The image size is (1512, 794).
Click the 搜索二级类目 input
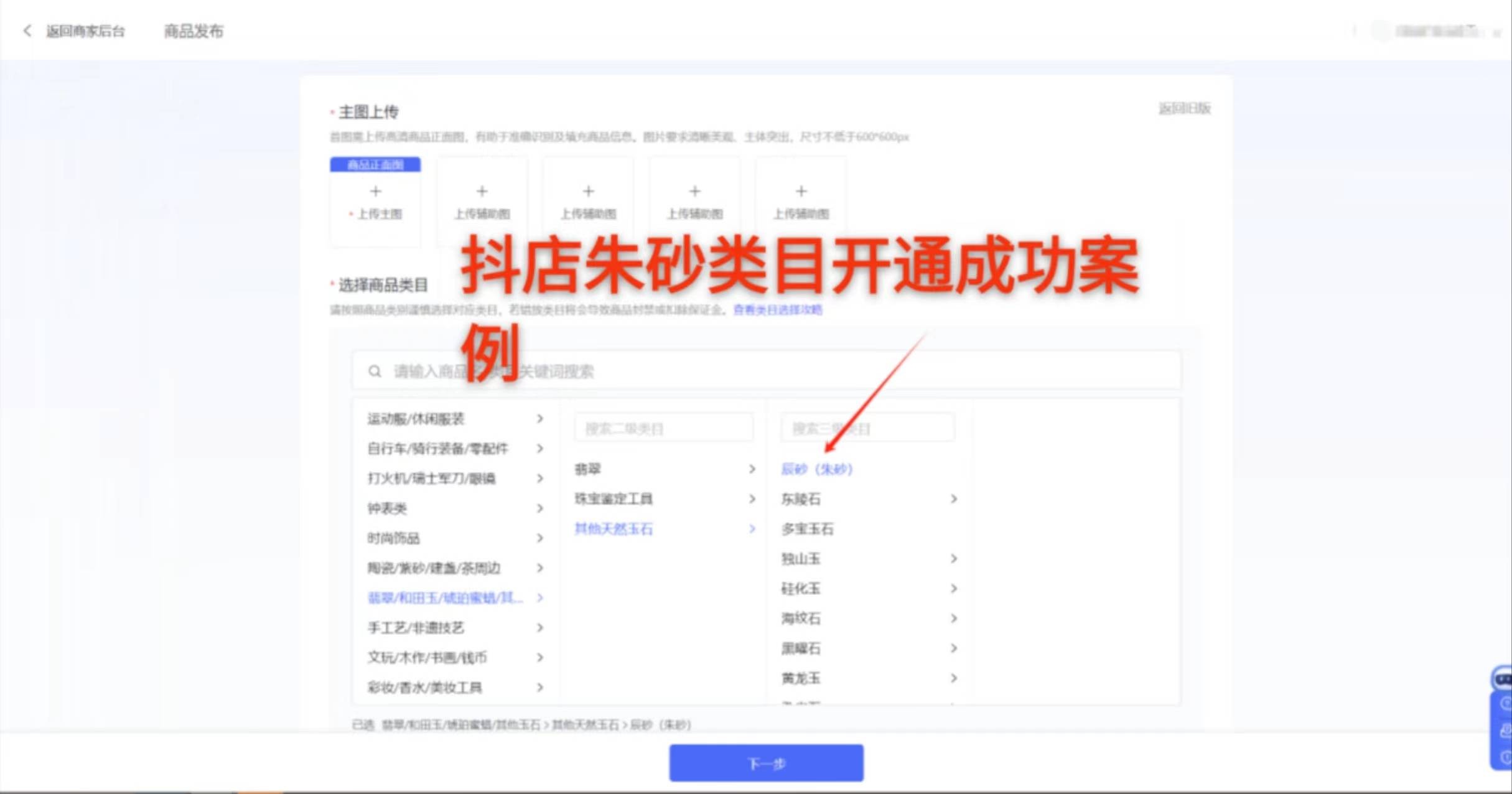[663, 428]
